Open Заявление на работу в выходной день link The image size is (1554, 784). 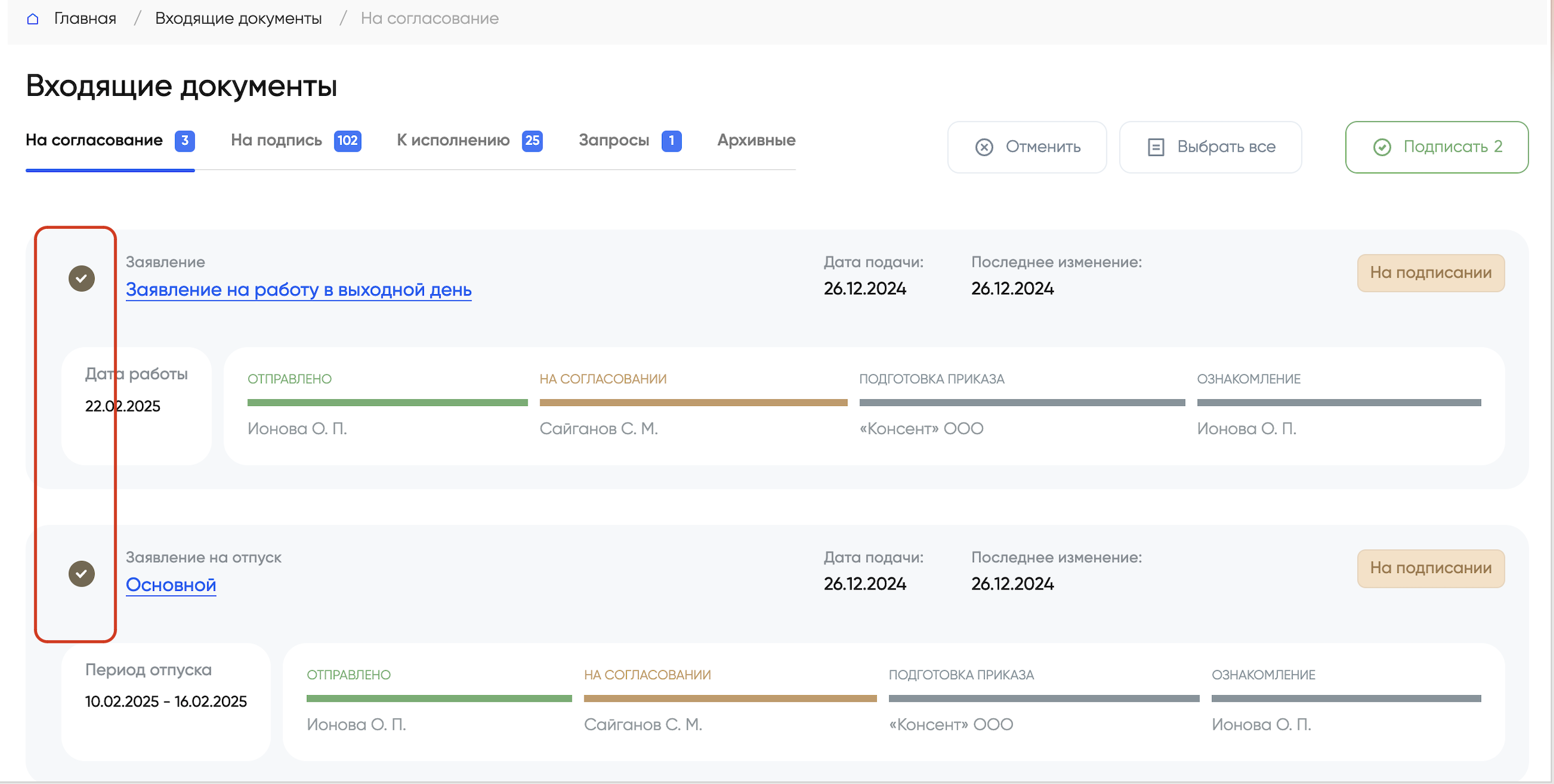(x=298, y=290)
